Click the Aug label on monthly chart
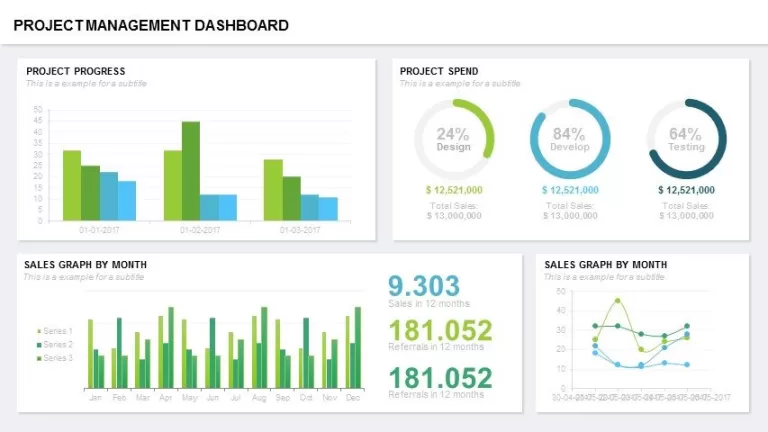This screenshot has height=432, width=768. point(259,398)
